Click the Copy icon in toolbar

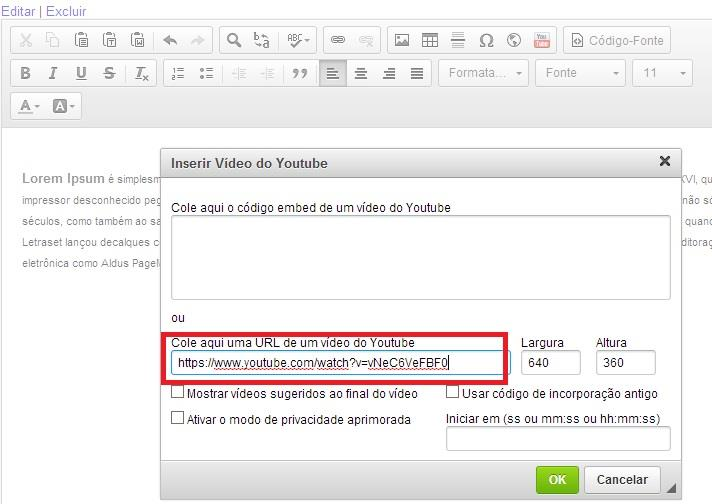(53, 40)
